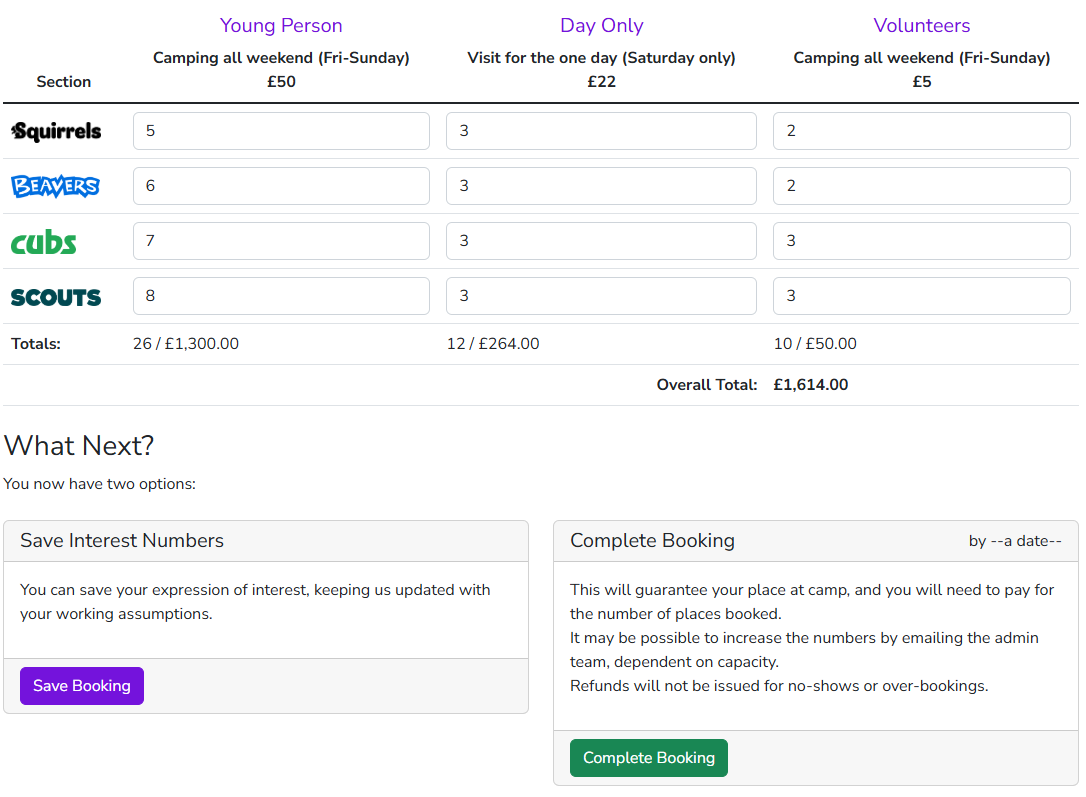
Task: Select the Beavers Young Person input
Action: pos(281,186)
